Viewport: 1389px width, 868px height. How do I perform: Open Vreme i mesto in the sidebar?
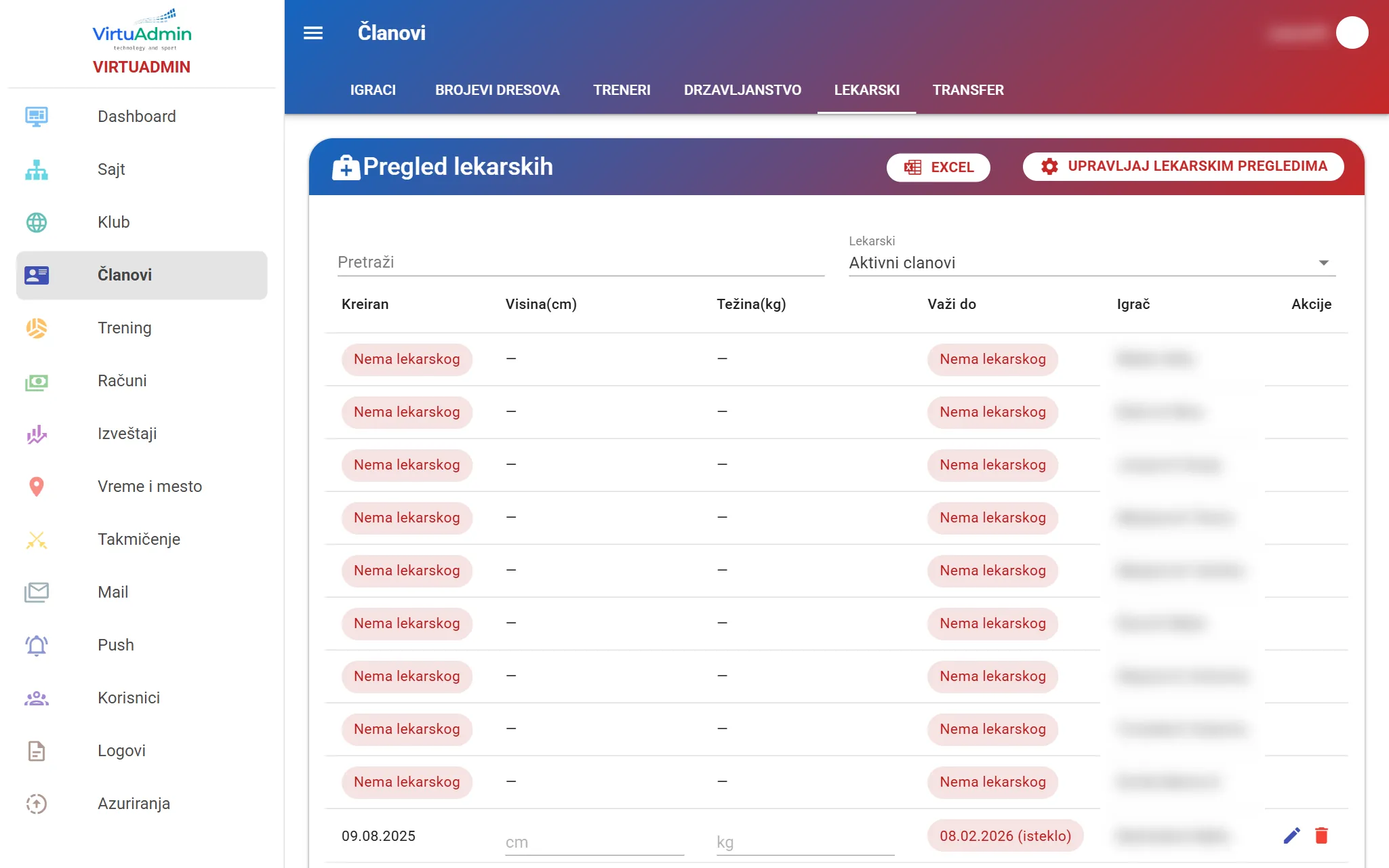(142, 487)
